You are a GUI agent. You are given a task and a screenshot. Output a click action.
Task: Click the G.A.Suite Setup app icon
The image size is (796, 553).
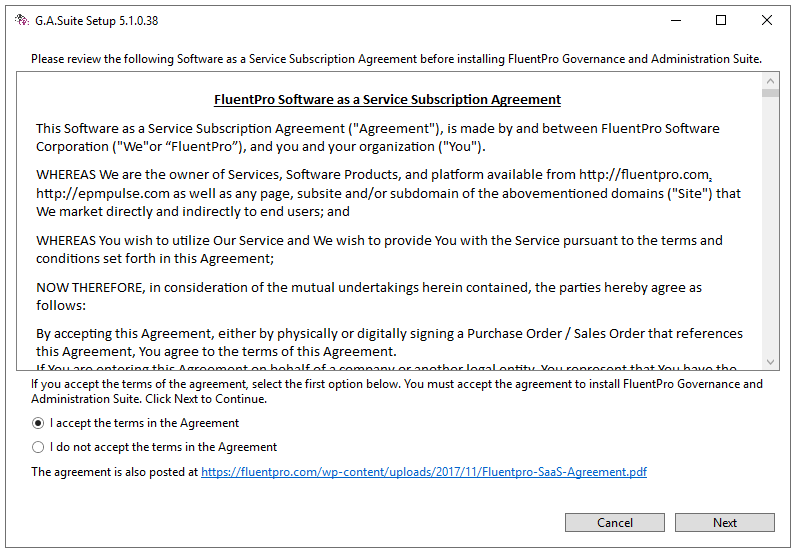pyautogui.click(x=21, y=20)
